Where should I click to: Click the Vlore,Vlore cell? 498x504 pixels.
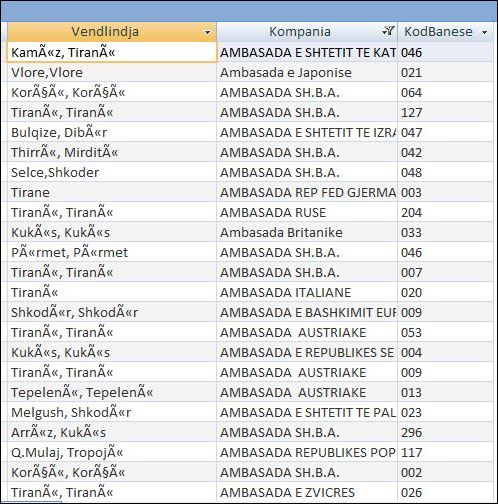pos(112,72)
